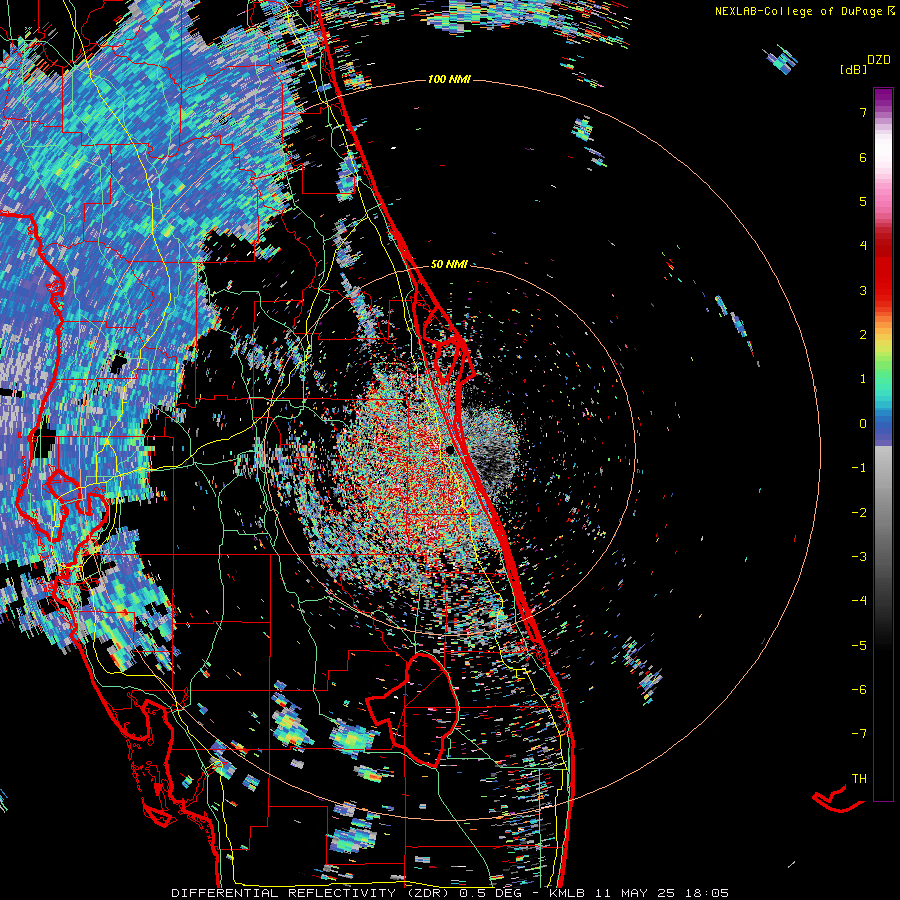Click the 50 NMI range ring label
Viewport: 900px width, 900px height.
[449, 264]
